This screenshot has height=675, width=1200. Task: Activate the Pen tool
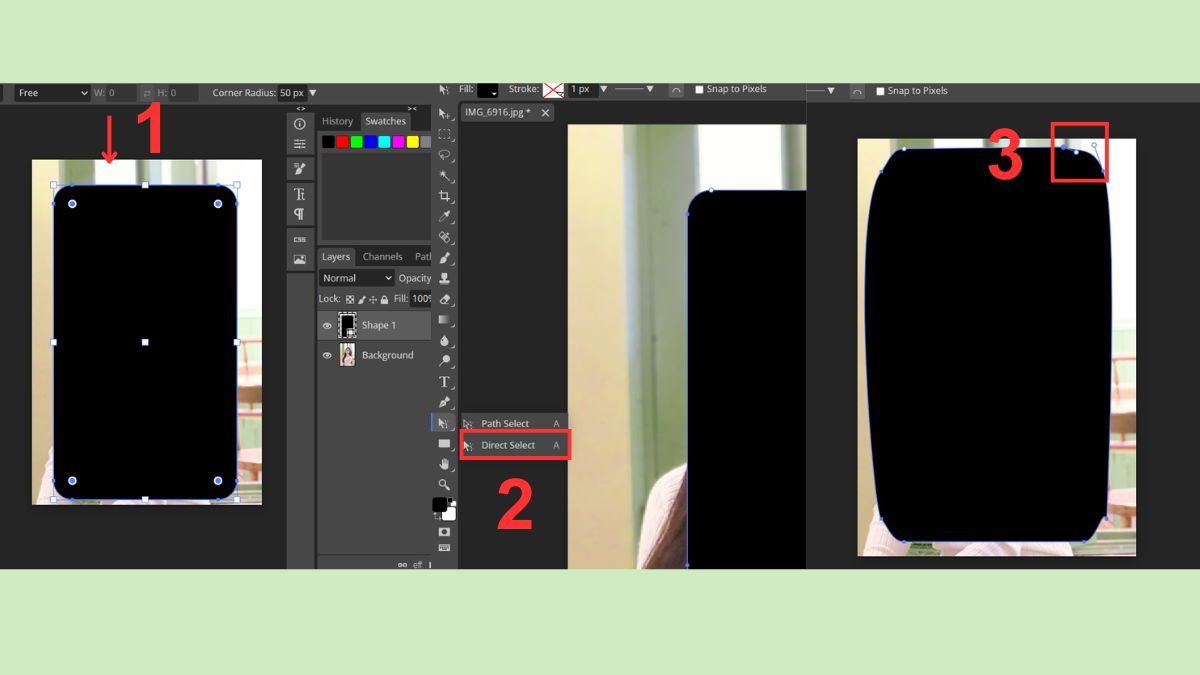pyautogui.click(x=445, y=402)
